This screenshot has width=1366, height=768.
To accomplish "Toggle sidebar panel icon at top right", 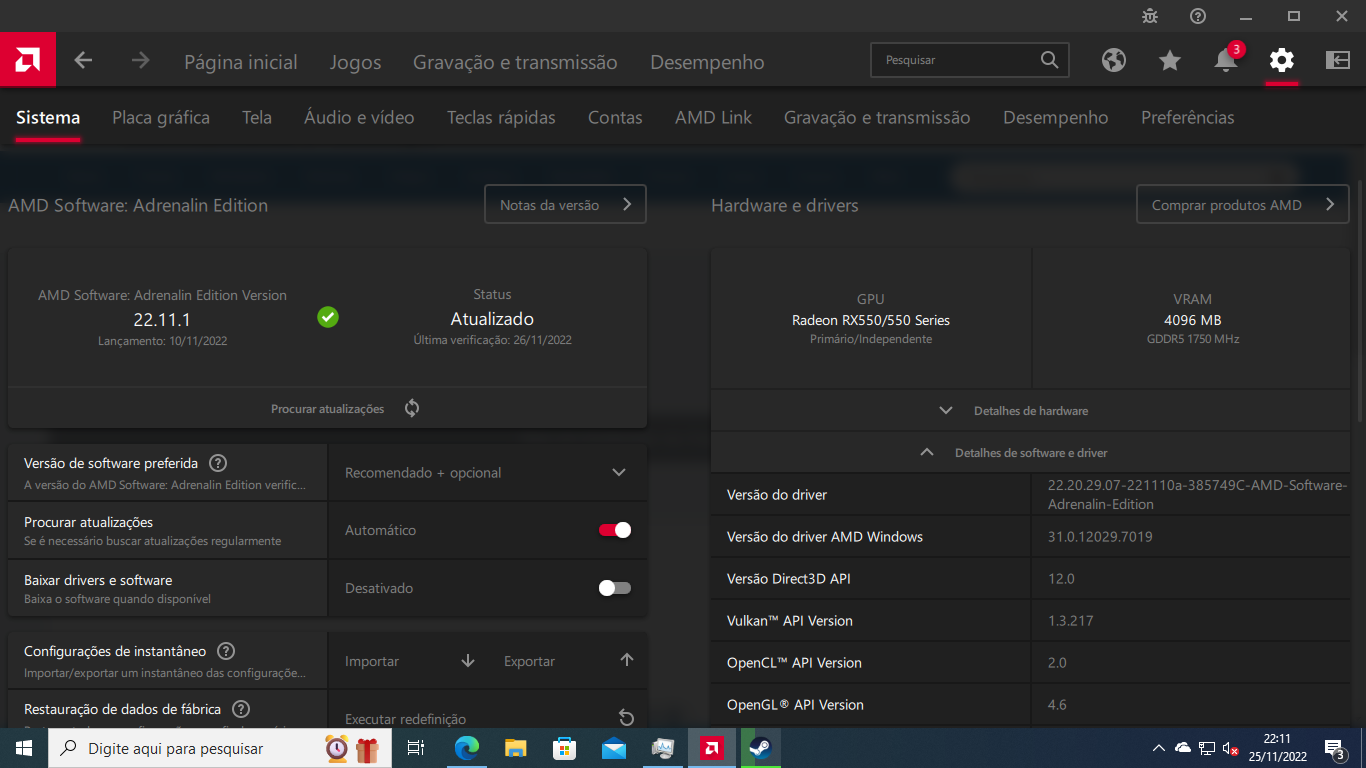I will 1338,60.
